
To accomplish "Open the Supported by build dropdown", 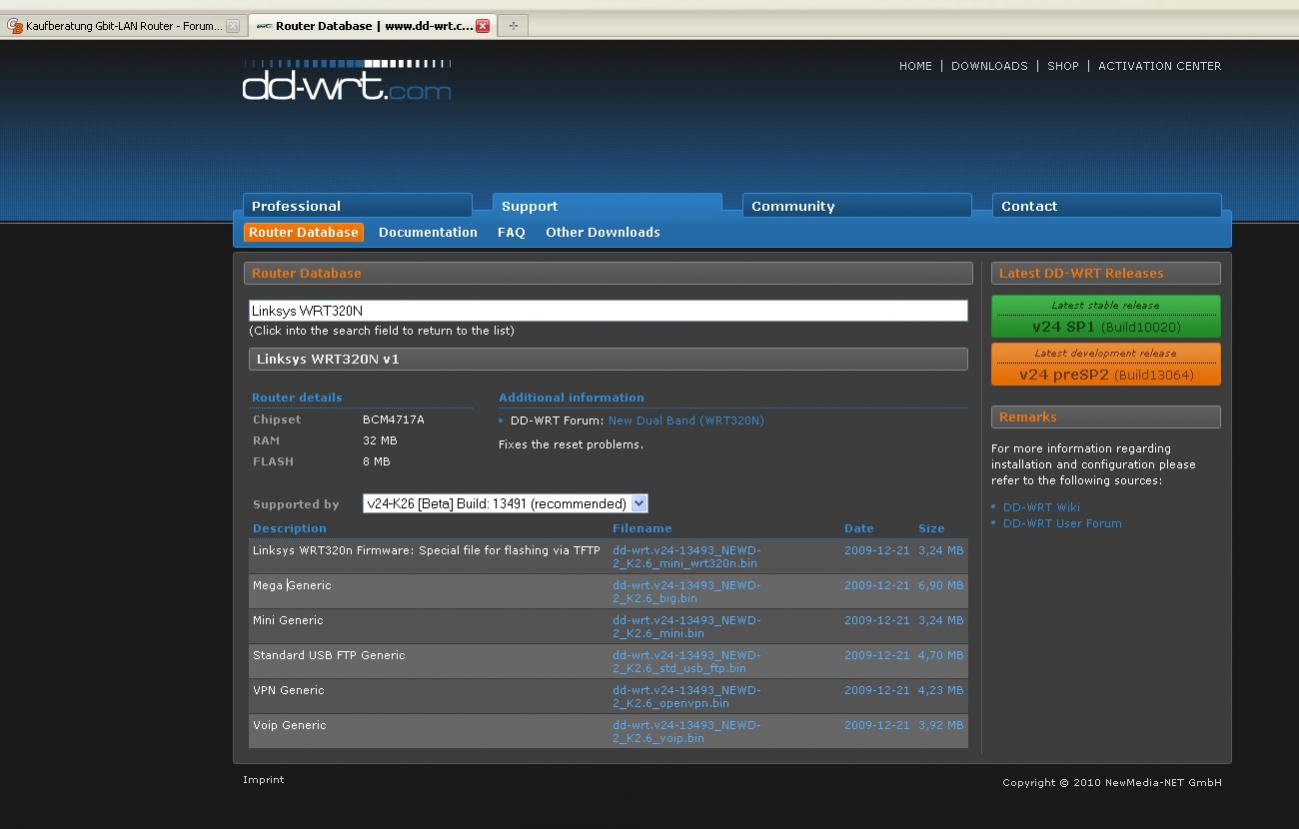I will coord(505,504).
